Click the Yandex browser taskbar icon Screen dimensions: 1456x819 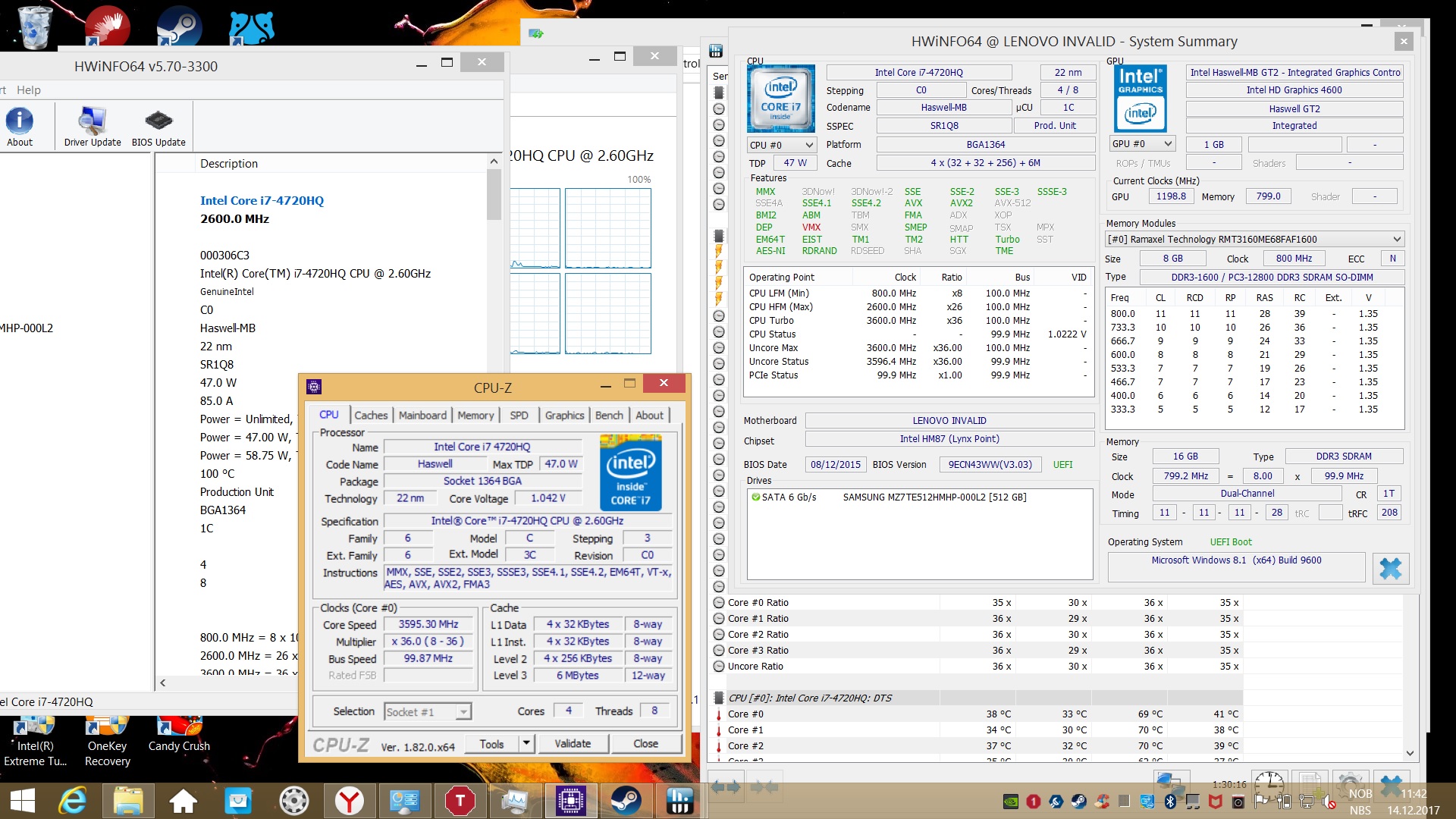tap(350, 801)
